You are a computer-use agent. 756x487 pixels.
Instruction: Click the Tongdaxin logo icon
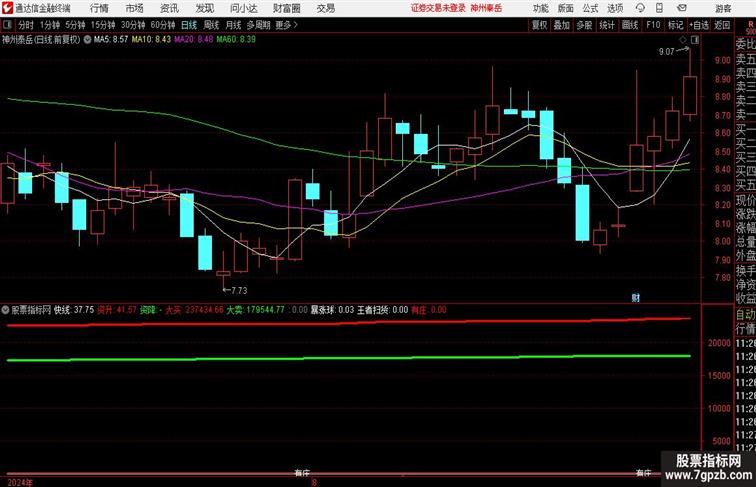pos(7,8)
